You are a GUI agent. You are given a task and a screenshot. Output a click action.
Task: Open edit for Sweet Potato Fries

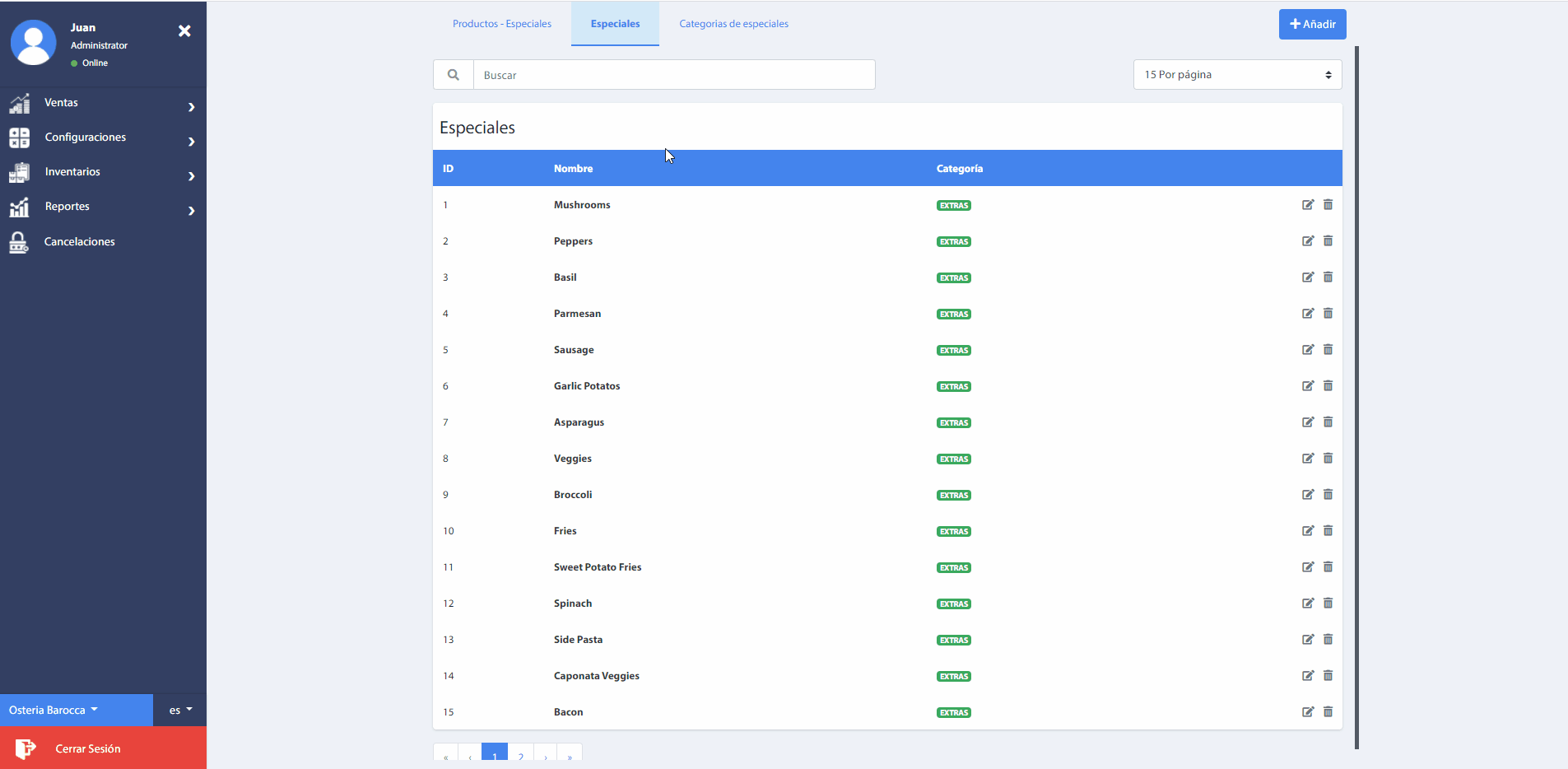point(1307,567)
